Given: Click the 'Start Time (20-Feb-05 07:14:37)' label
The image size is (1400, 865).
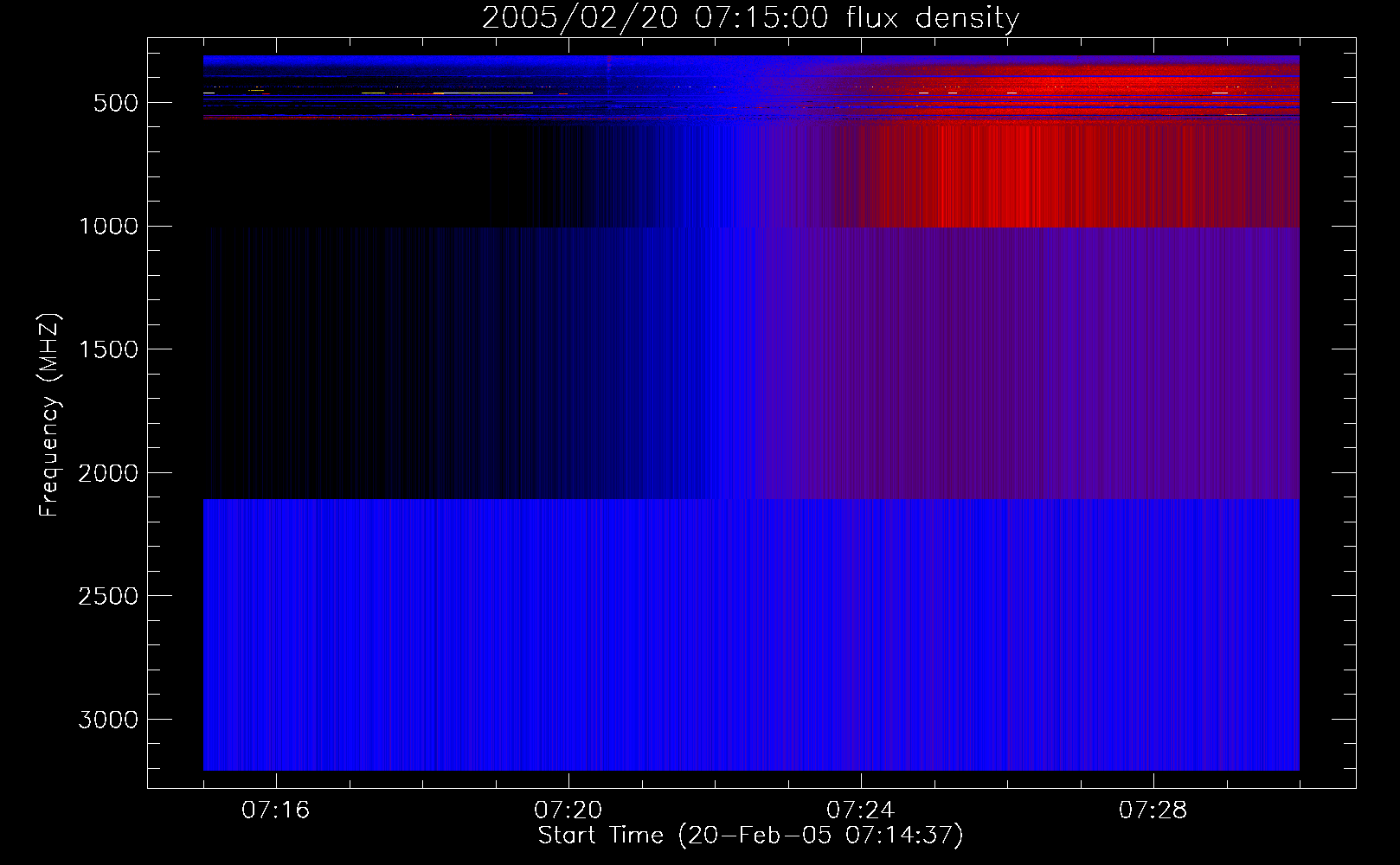Looking at the screenshot, I should pyautogui.click(x=750, y=836).
